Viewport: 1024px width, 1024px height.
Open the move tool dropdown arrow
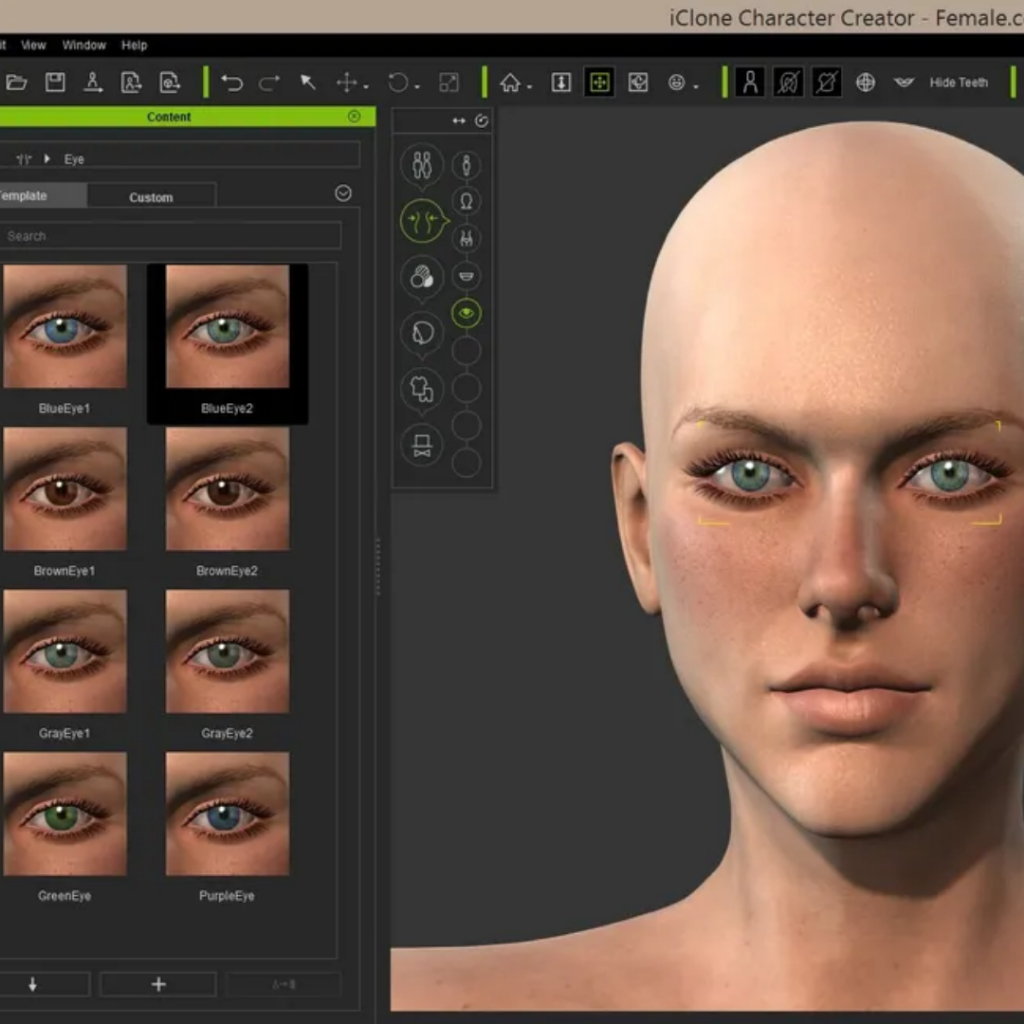coord(366,86)
